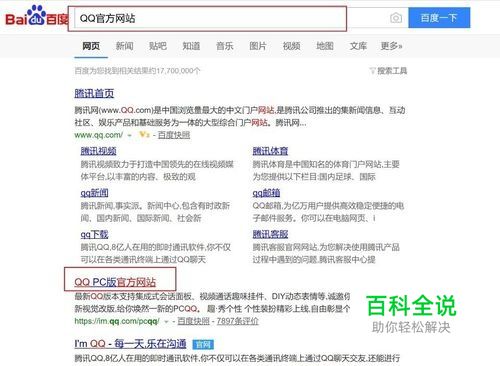Switch to the 新闻 tab
This screenshot has width=500, height=366.
[124, 46]
